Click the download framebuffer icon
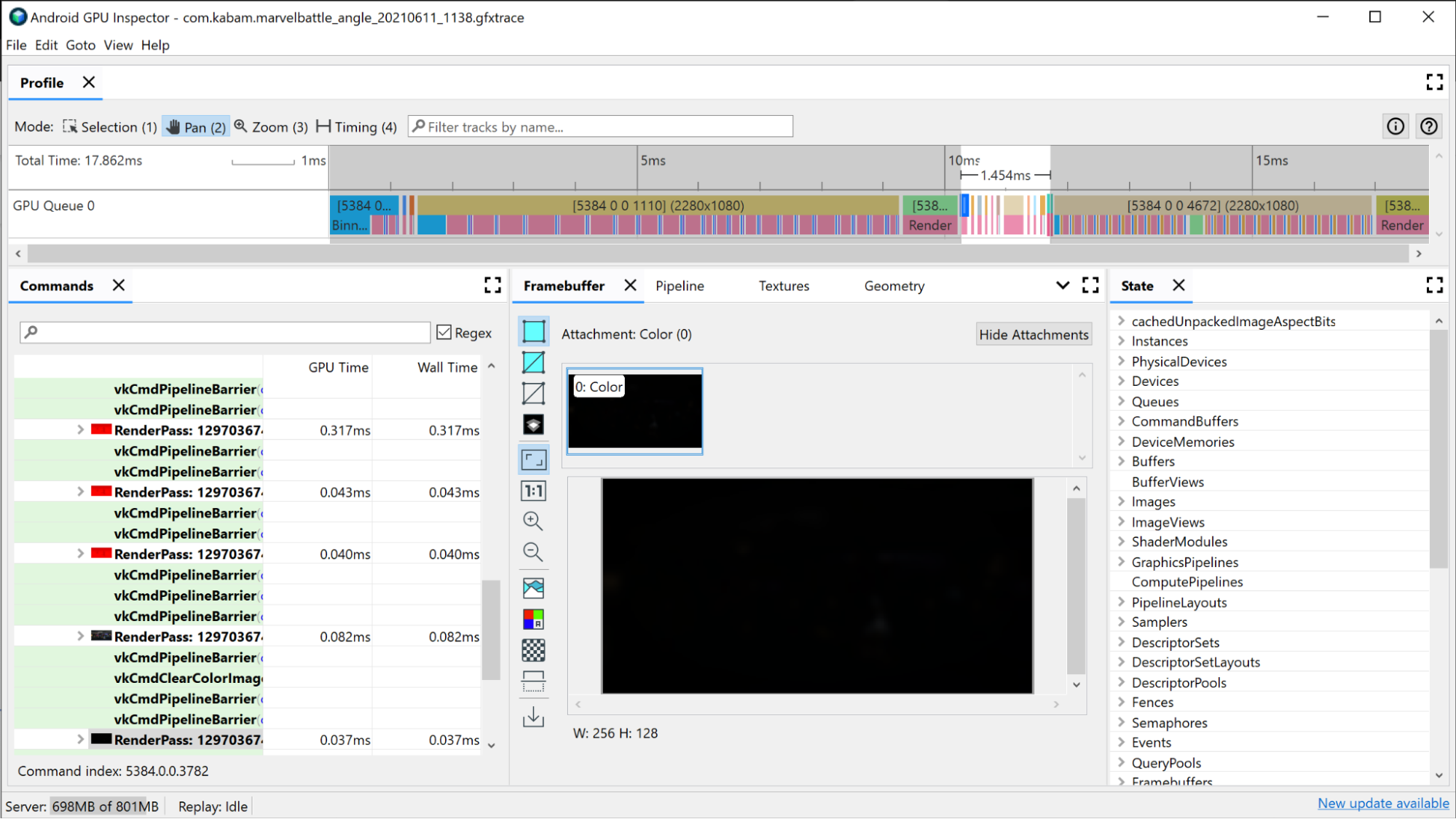 point(533,717)
